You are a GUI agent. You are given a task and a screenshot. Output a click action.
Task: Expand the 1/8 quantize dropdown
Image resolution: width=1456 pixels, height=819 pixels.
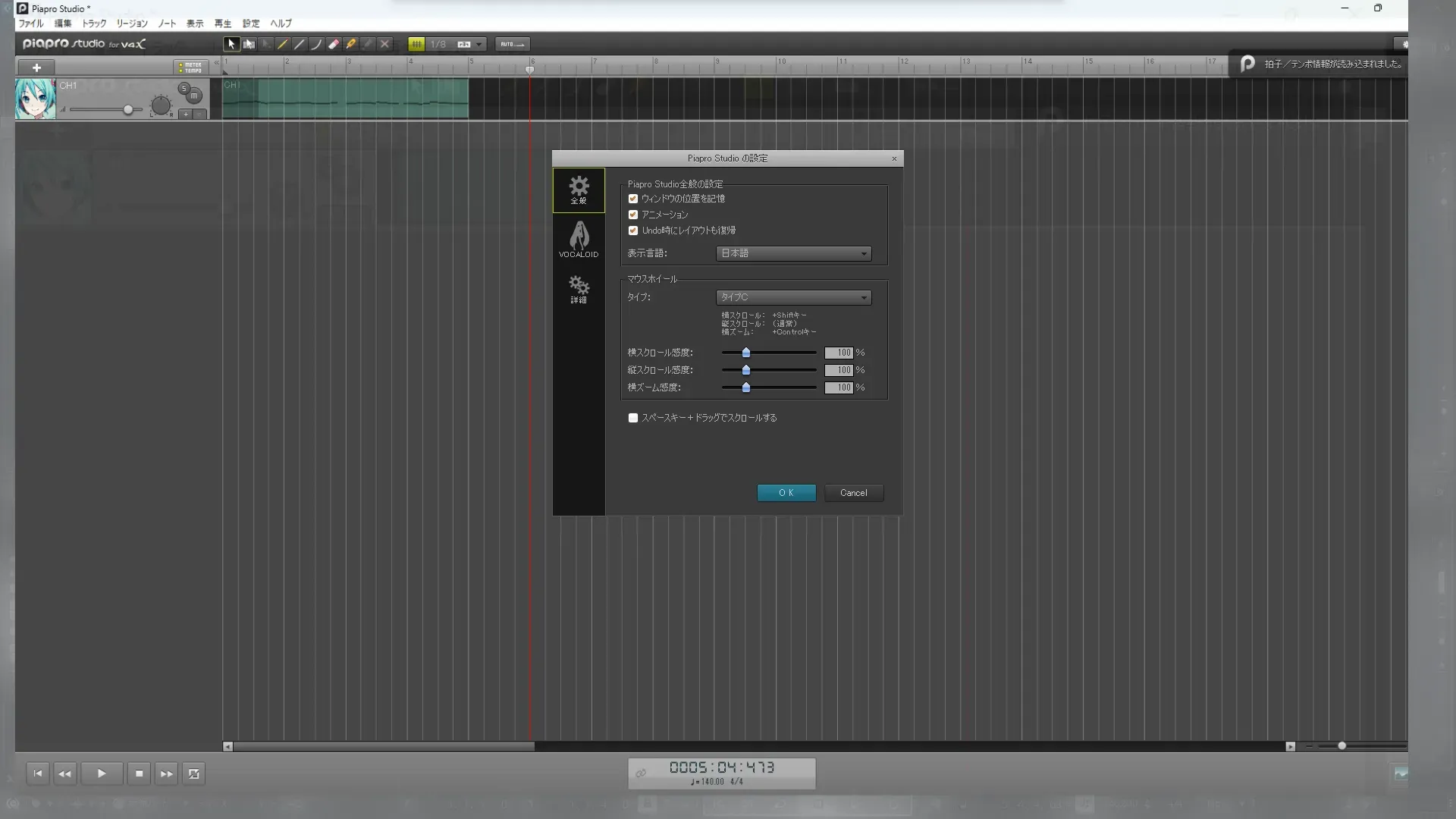(479, 44)
